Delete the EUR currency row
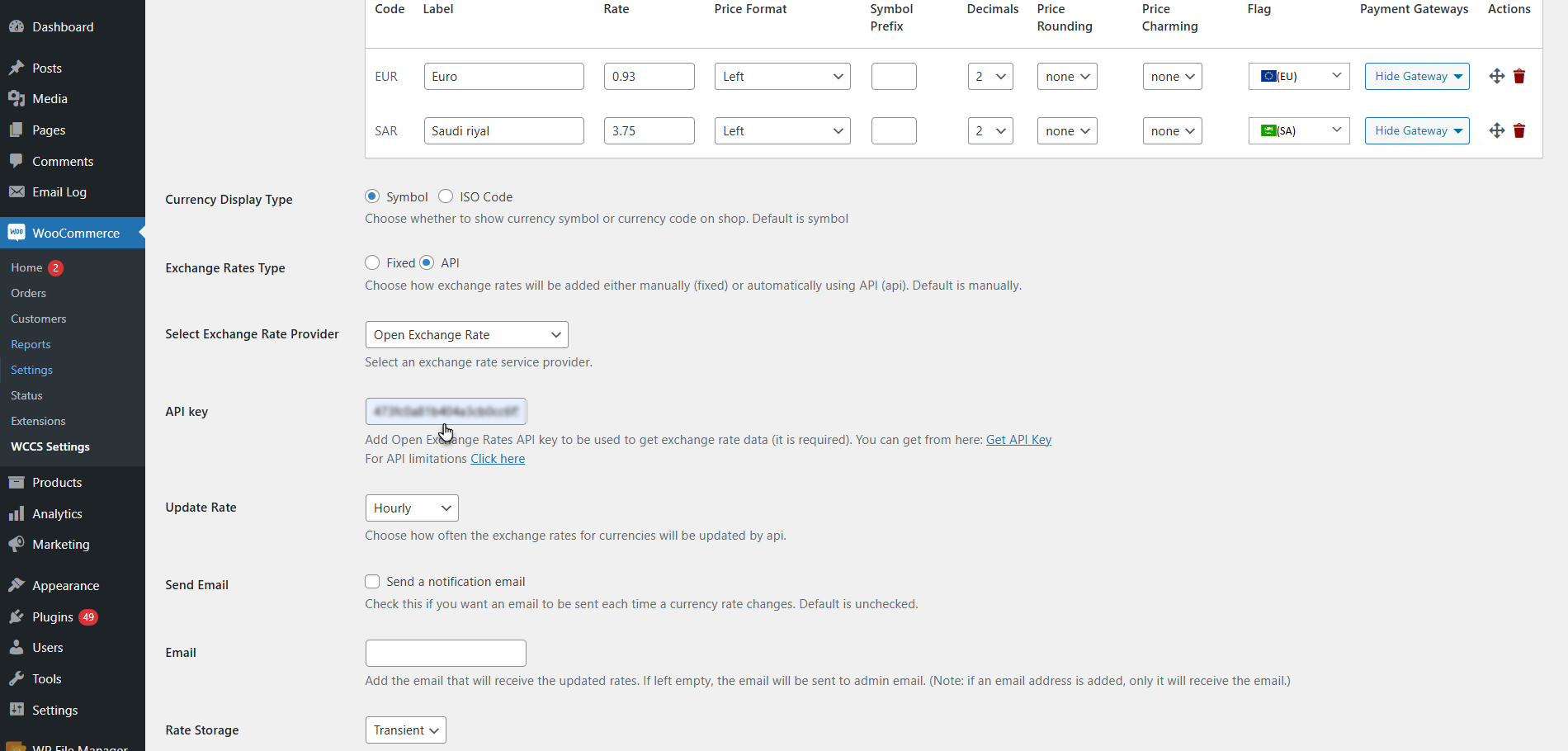This screenshot has width=1568, height=751. 1519,76
